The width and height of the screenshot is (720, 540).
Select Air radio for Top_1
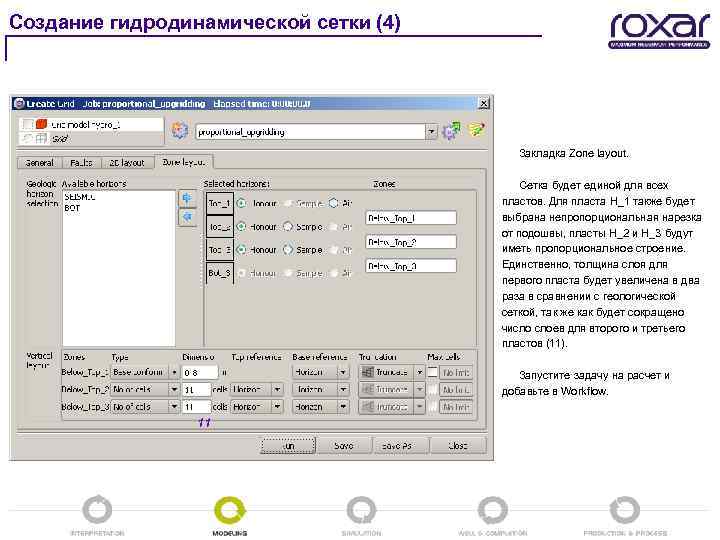tap(334, 203)
